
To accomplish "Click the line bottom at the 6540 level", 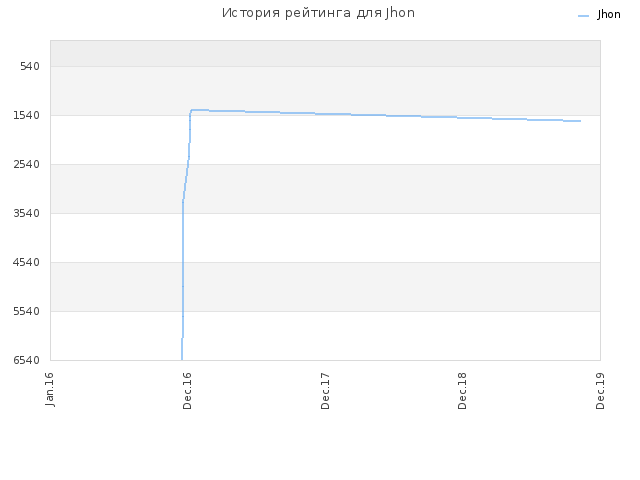I will point(182,359).
